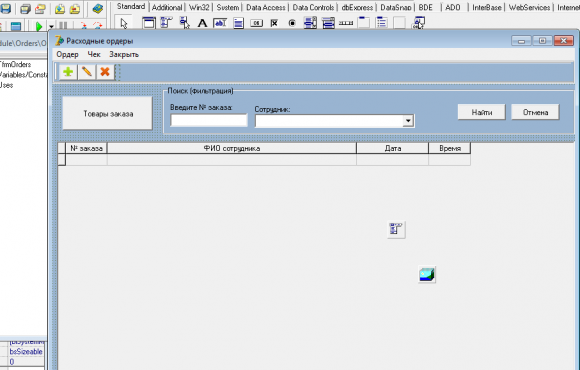The width and height of the screenshot is (580, 370).
Task: Click the Товары заказа button
Action: [108, 114]
